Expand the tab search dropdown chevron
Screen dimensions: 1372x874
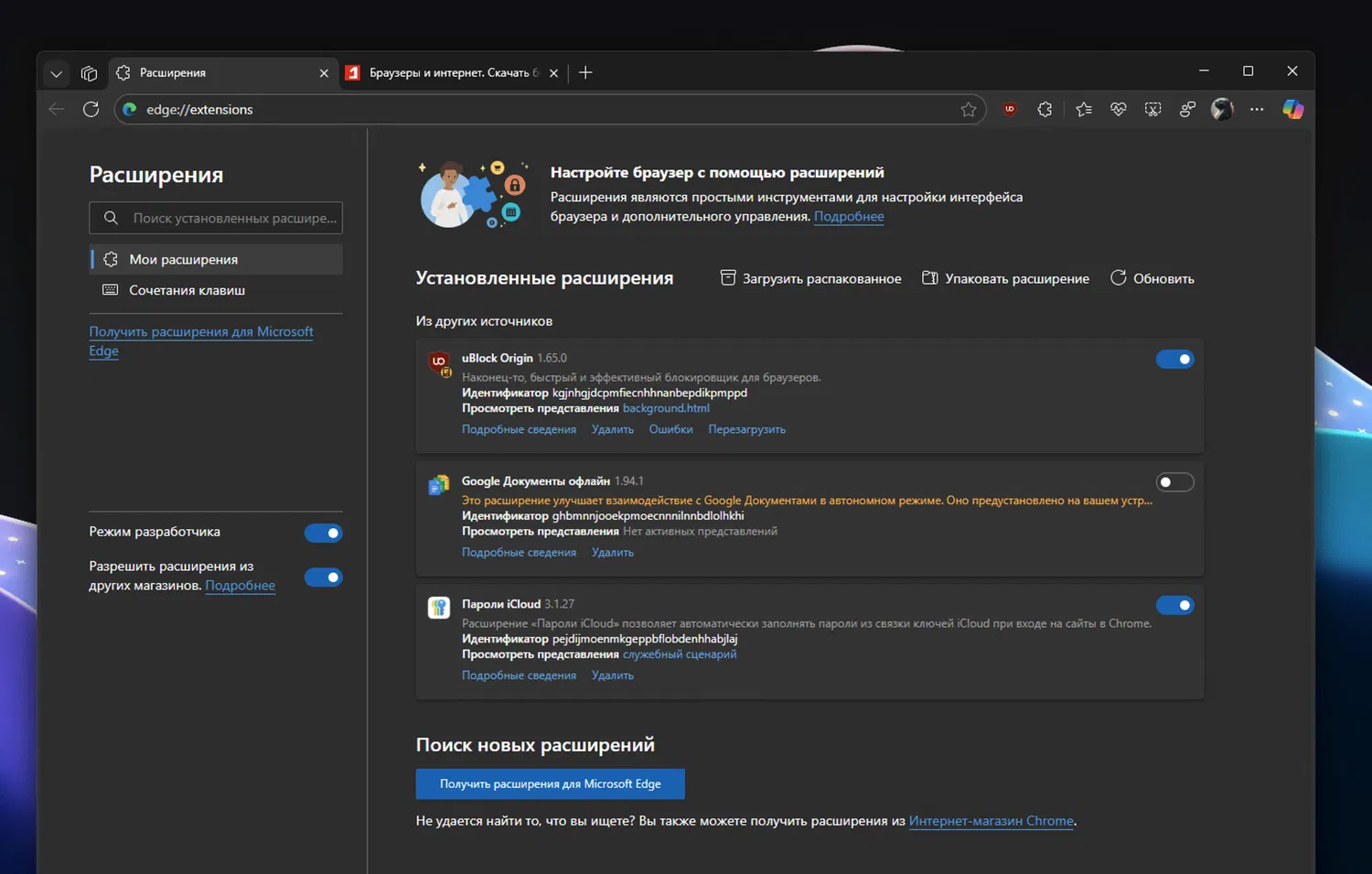(x=56, y=73)
